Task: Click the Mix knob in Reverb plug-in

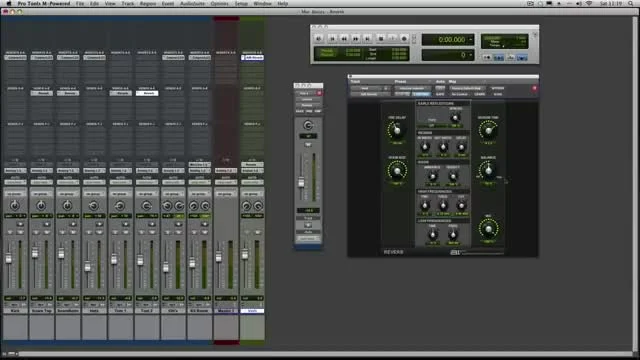Action: (488, 229)
